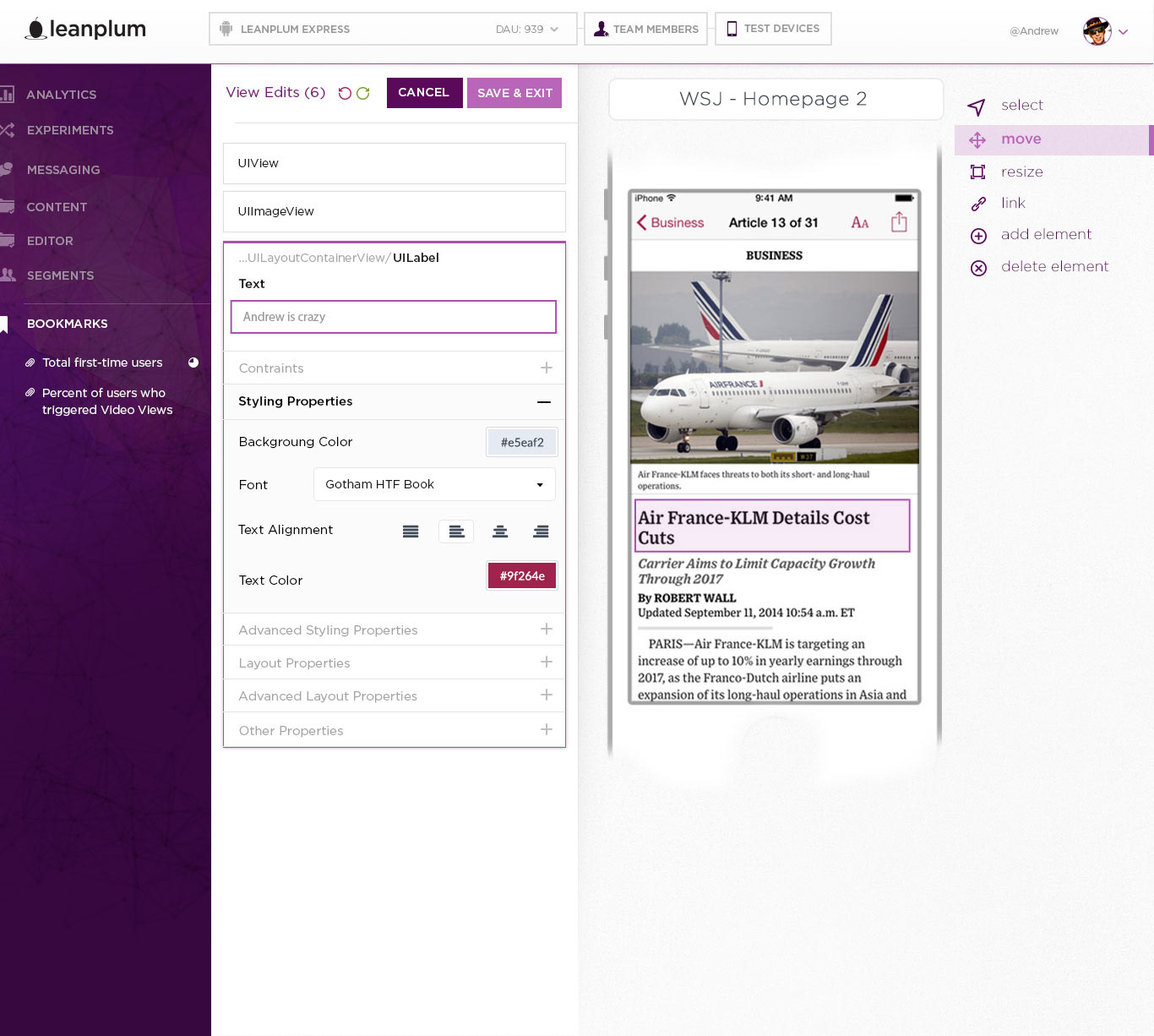The width and height of the screenshot is (1154, 1036).
Task: Click the Test Devices phone icon
Action: pos(732,29)
